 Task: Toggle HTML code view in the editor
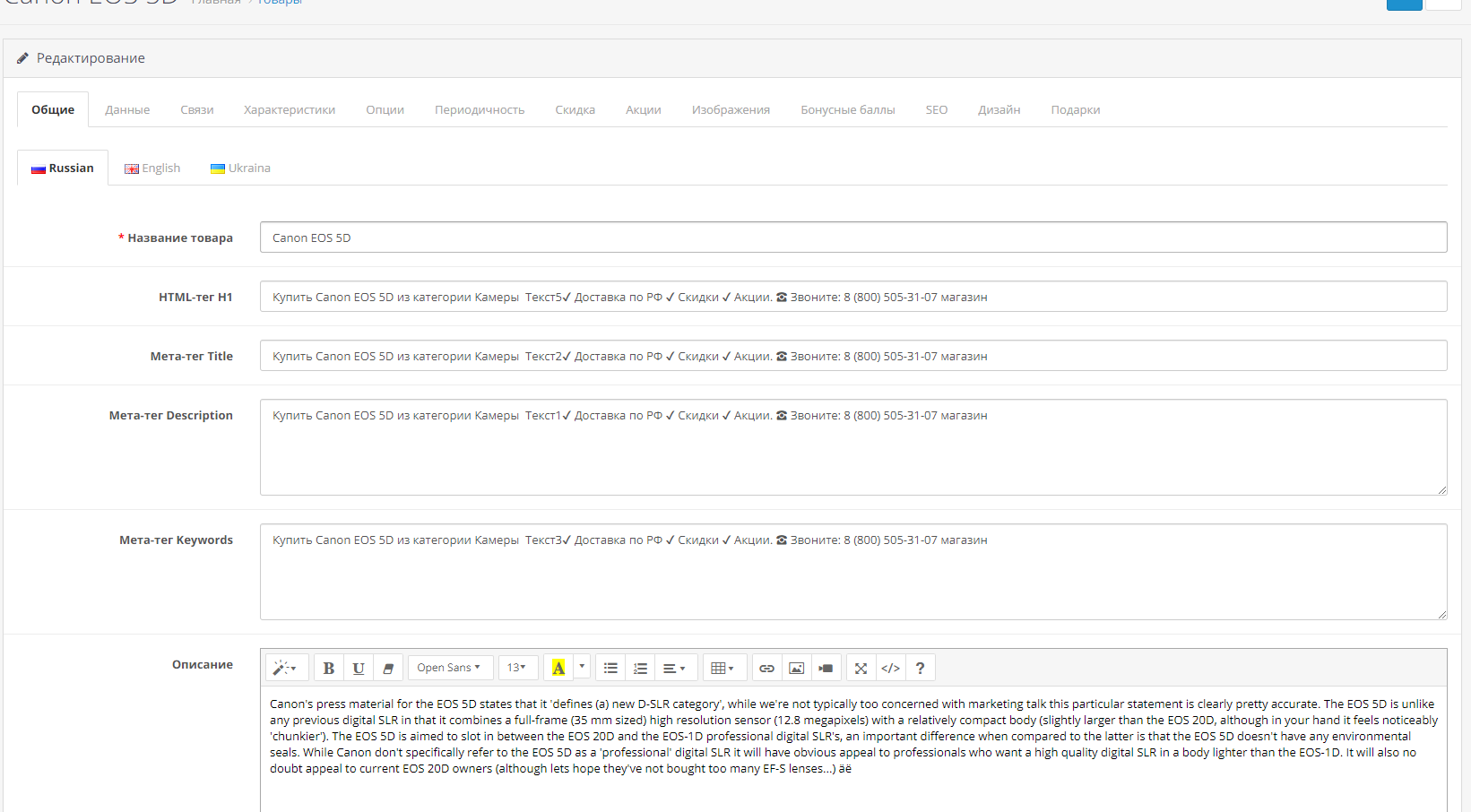(890, 668)
